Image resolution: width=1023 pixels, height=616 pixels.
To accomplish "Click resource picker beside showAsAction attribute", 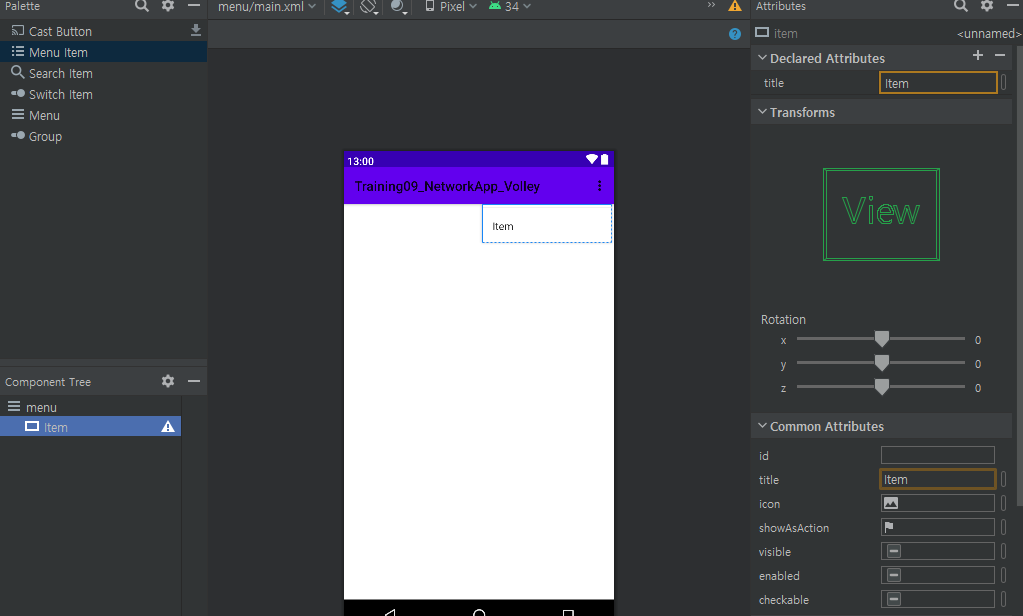I will coord(1003,527).
